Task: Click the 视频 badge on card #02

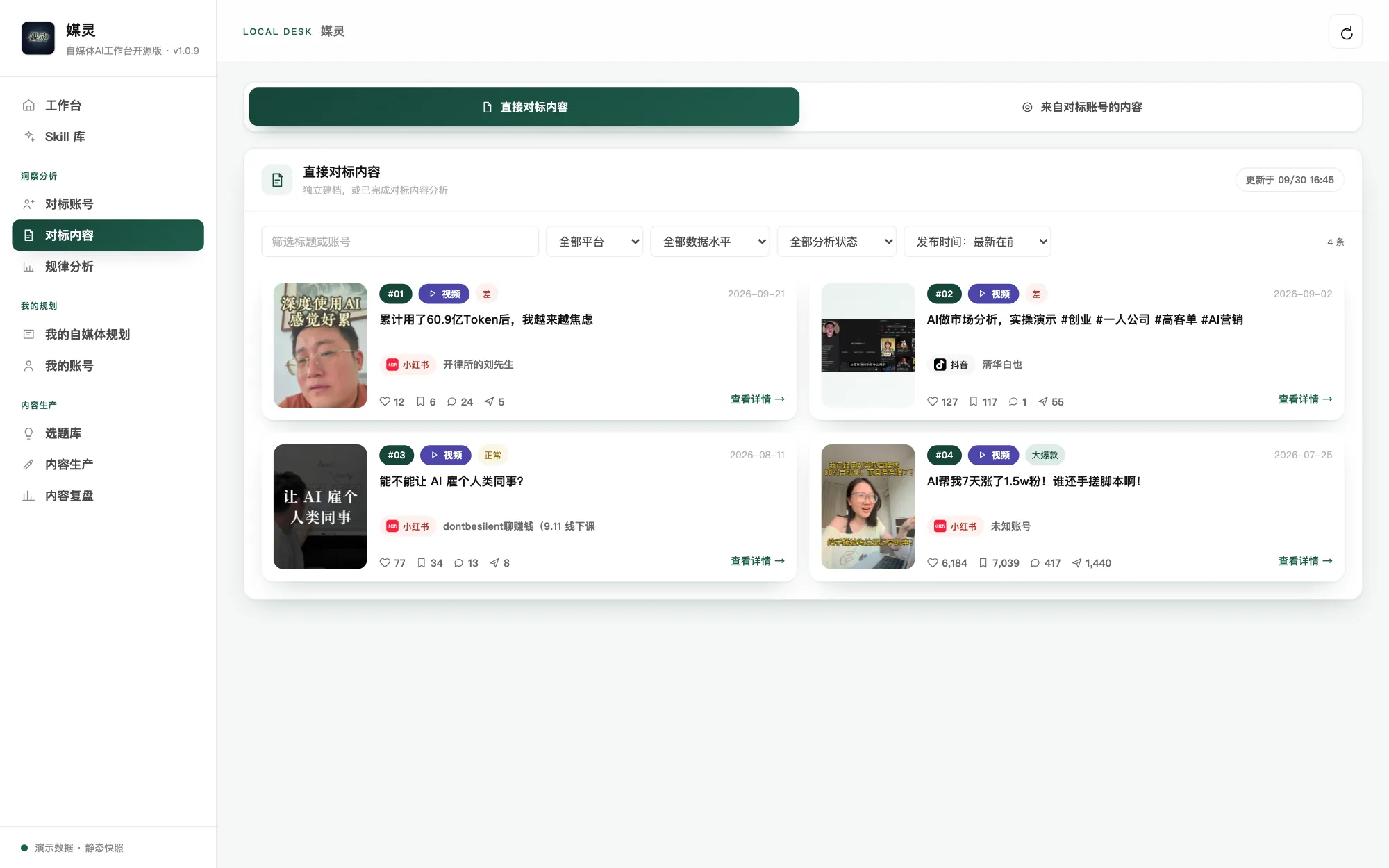Action: 994,294
